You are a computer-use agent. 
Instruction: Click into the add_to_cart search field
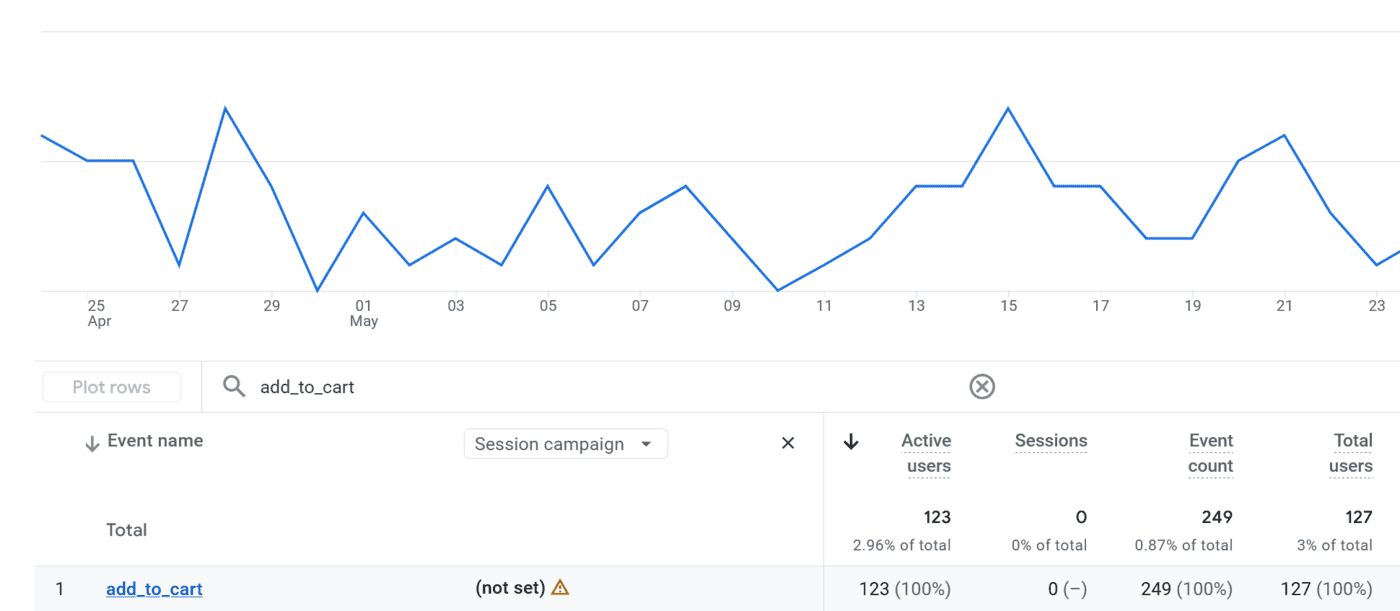click(x=600, y=387)
